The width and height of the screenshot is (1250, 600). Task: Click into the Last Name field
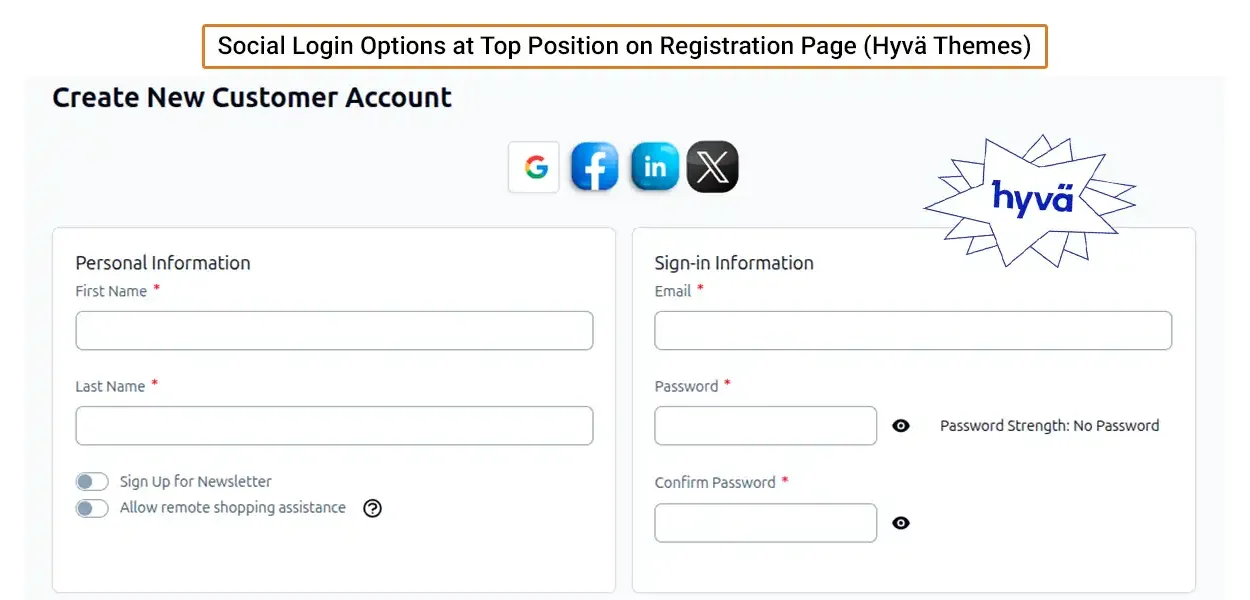click(334, 426)
